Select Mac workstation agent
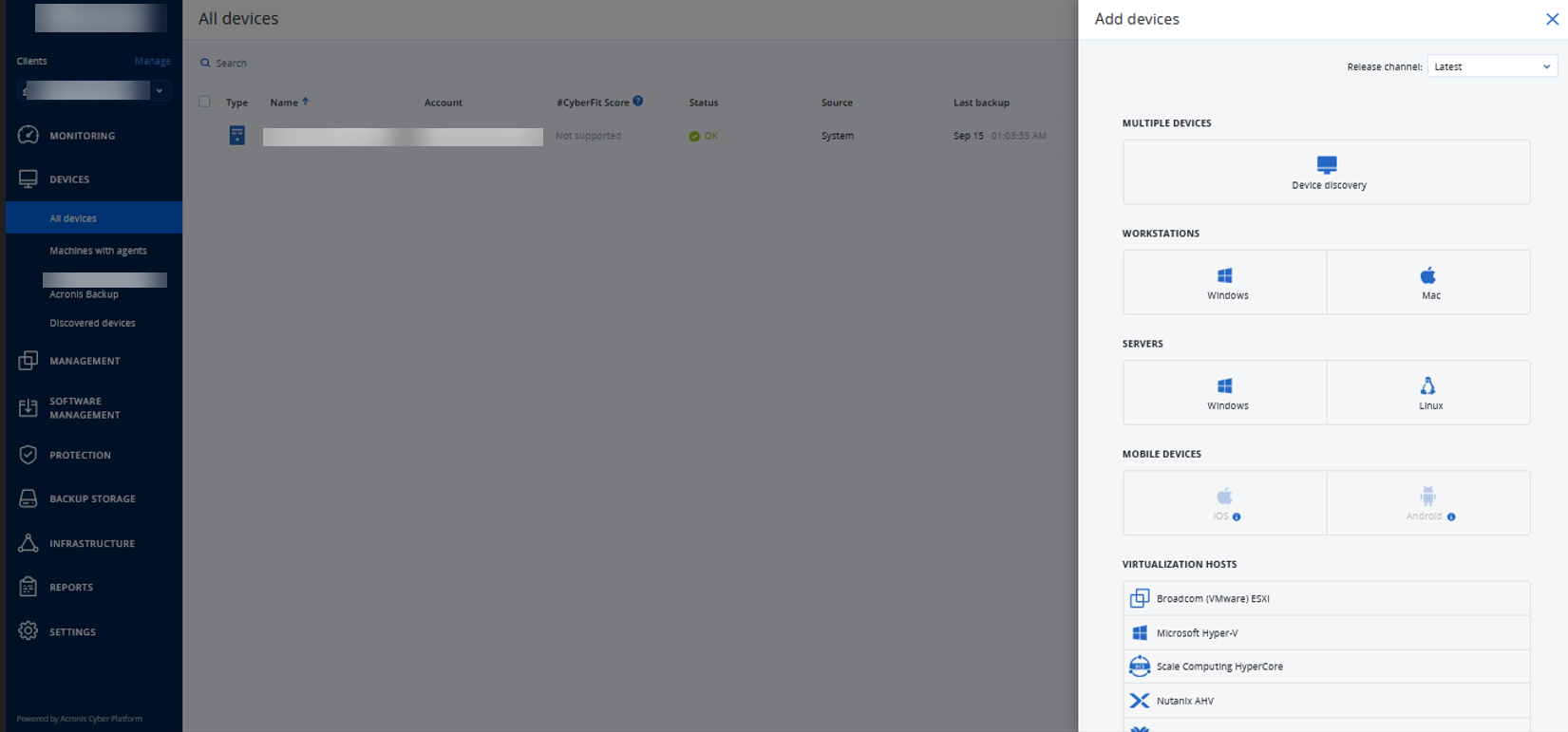The image size is (1568, 732). 1428,282
